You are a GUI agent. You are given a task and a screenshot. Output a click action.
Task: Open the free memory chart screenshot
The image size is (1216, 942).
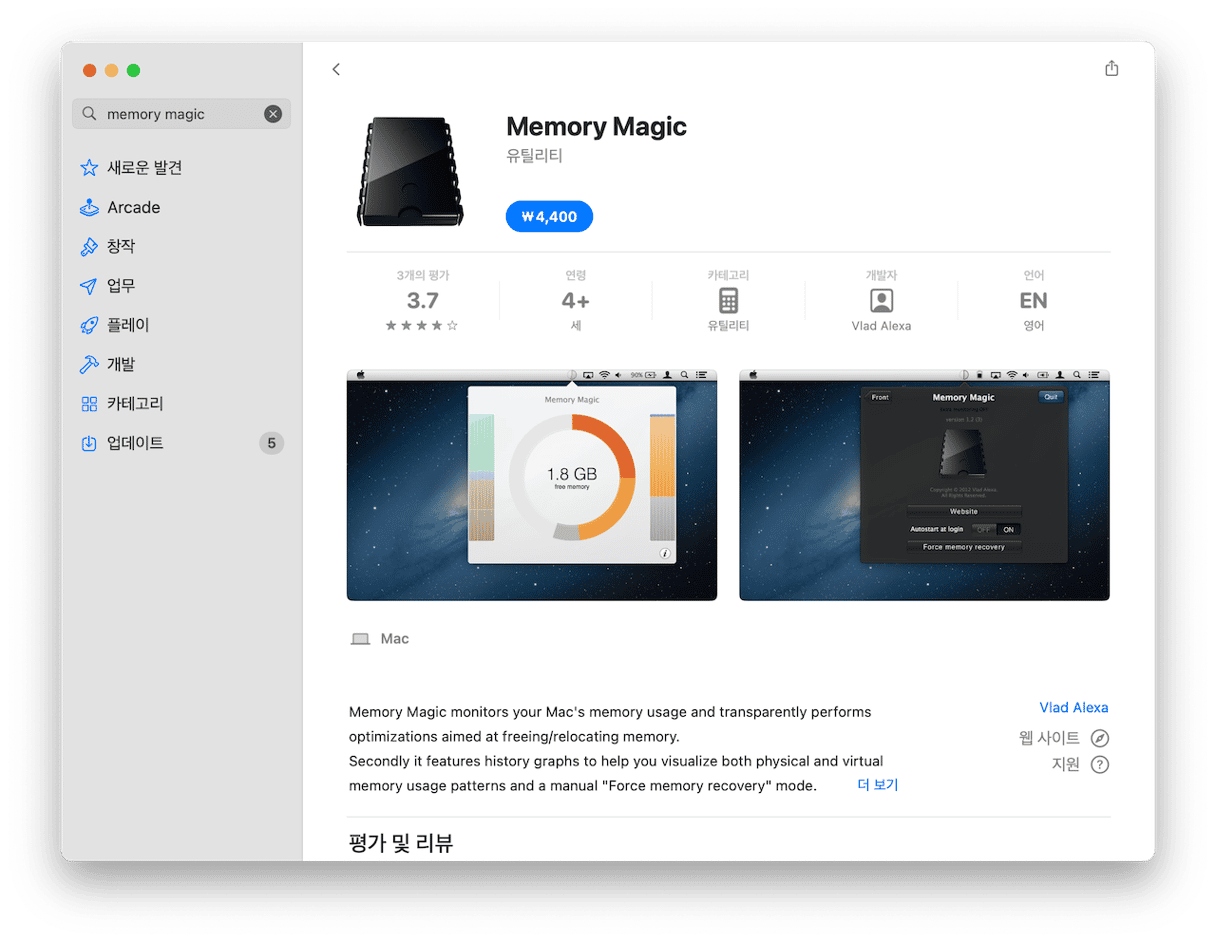(x=532, y=485)
